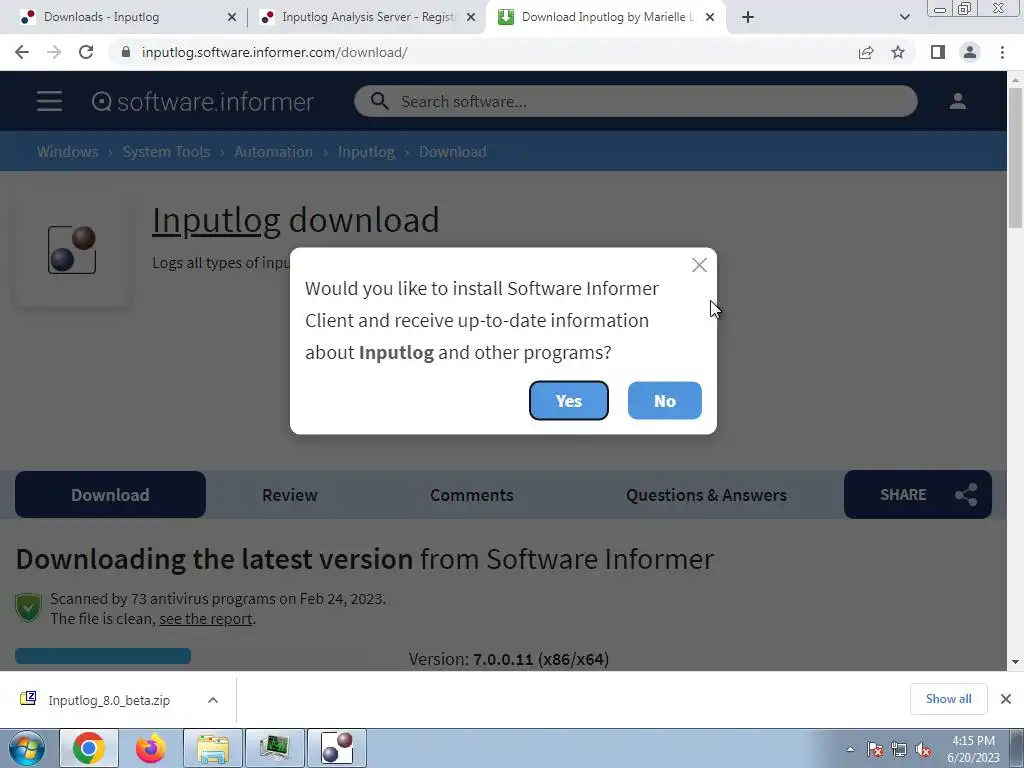Click the page vertical scrollbar thumb
The width and height of the screenshot is (1024, 768).
pyautogui.click(x=1015, y=157)
